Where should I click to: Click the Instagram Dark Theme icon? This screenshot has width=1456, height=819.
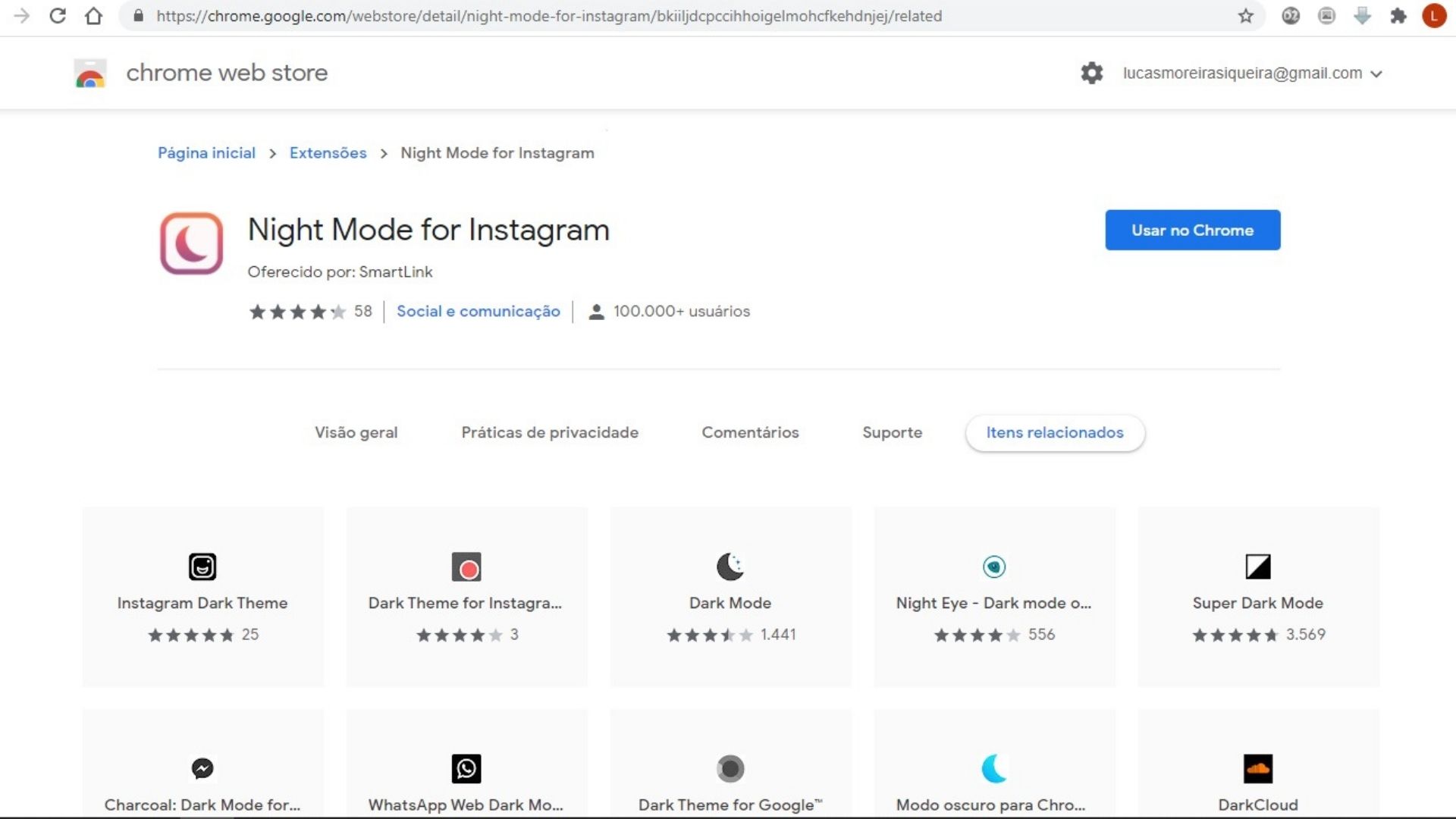click(x=202, y=566)
